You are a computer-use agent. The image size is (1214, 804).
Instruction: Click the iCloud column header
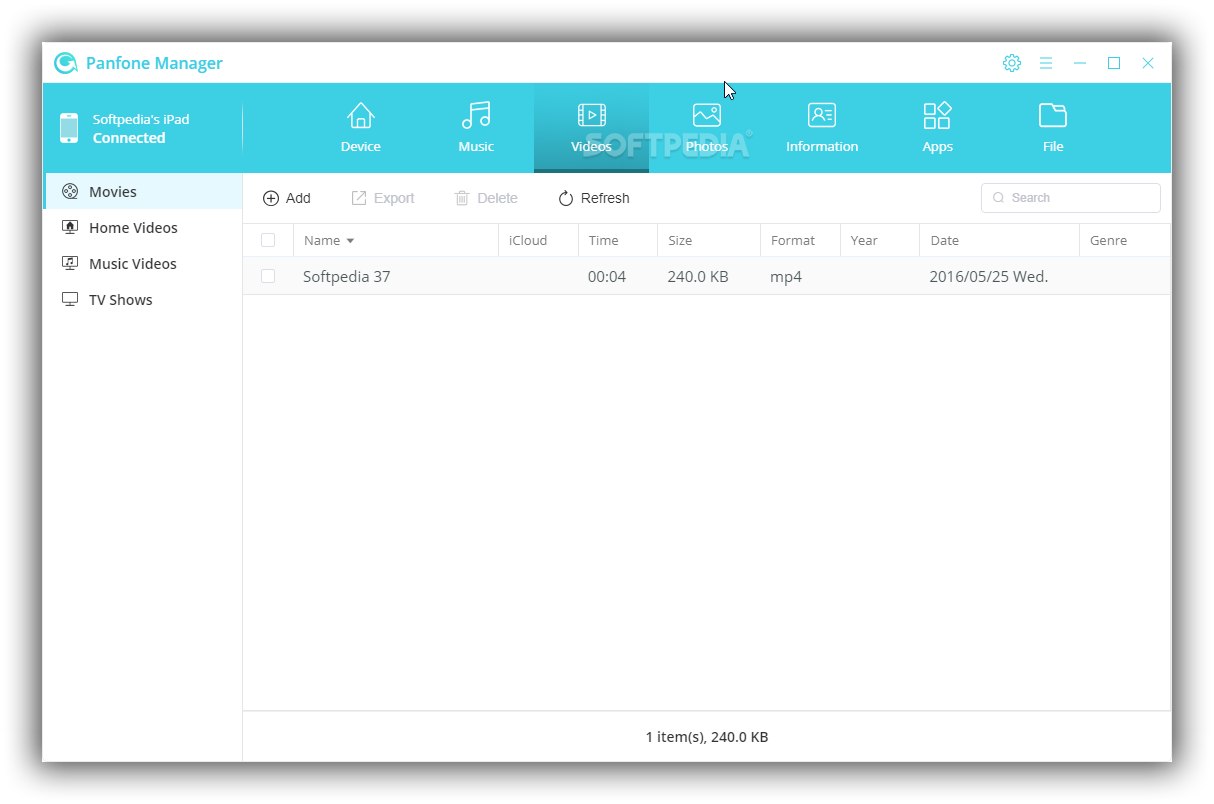[x=538, y=240]
